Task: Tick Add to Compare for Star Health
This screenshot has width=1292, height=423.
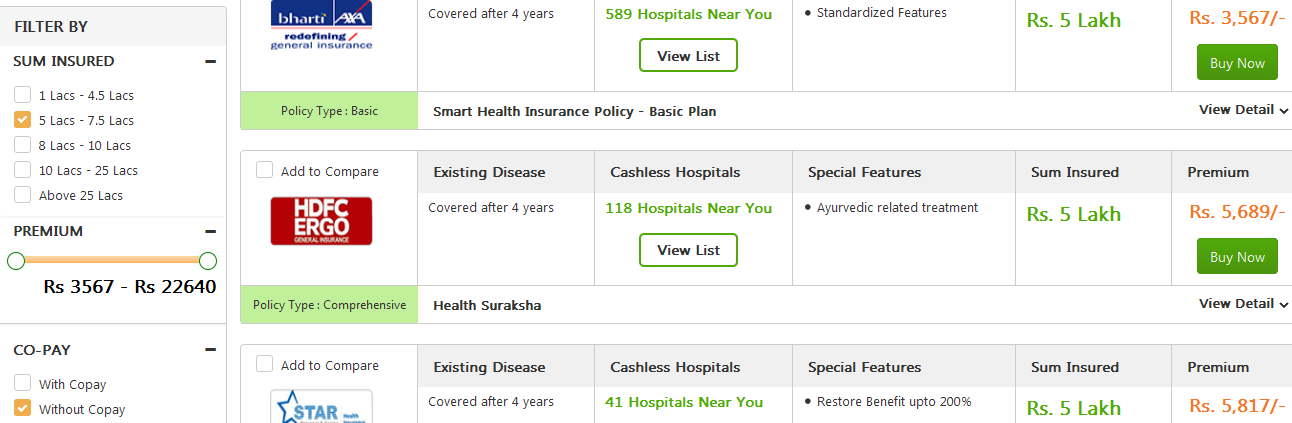Action: point(264,364)
